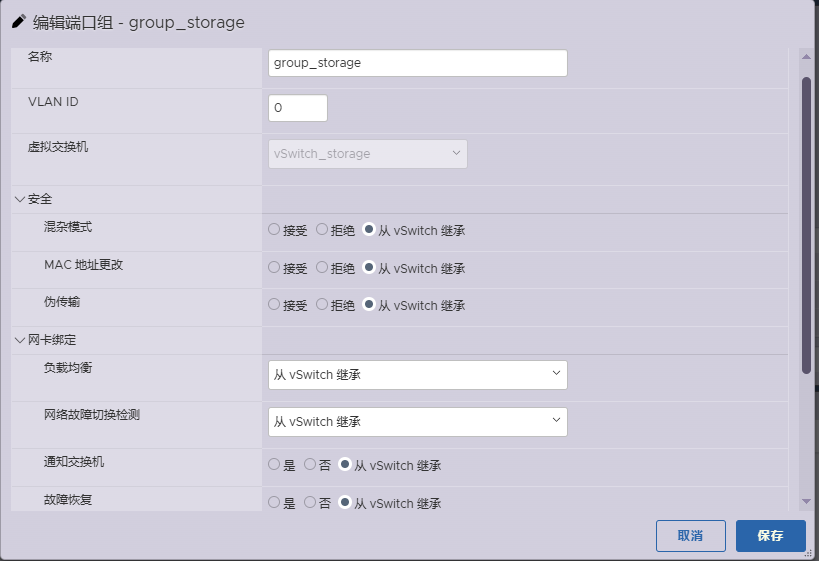Click the 名称 text field
The height and width of the screenshot is (561, 819).
point(418,63)
